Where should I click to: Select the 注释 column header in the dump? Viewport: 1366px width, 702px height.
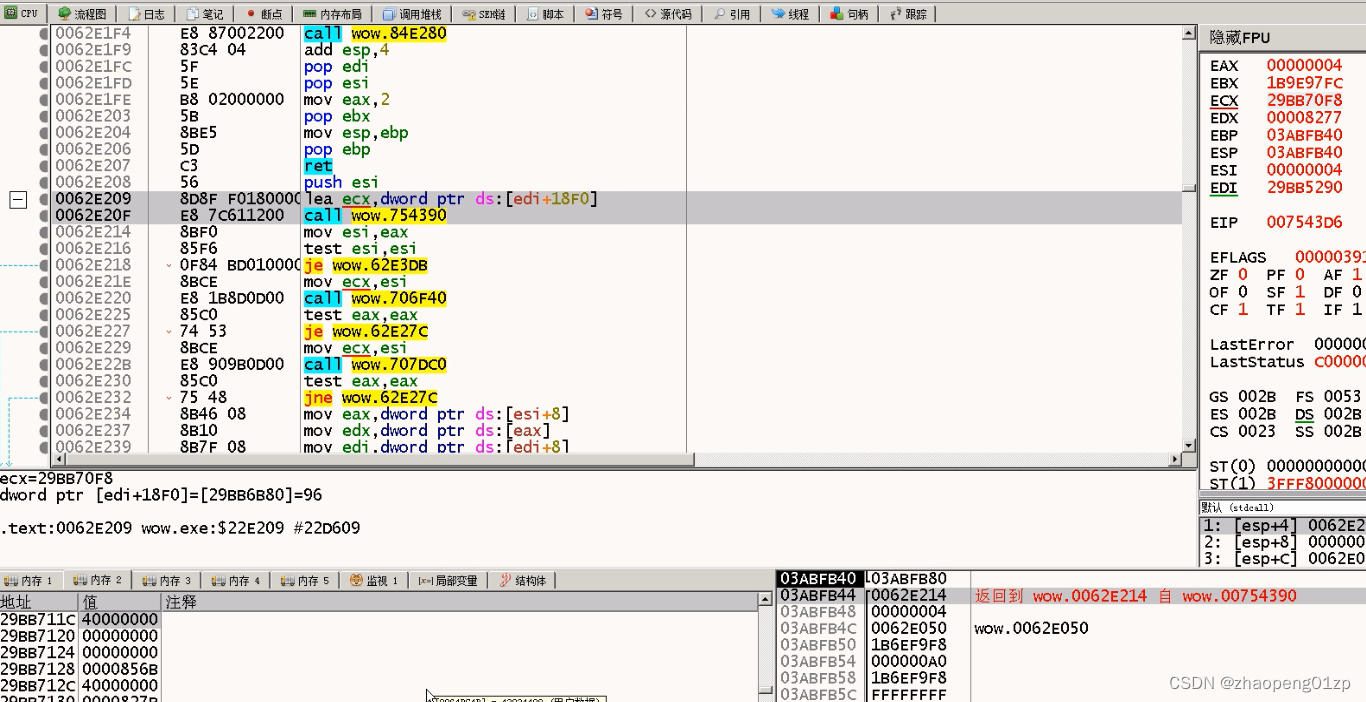tap(459, 602)
